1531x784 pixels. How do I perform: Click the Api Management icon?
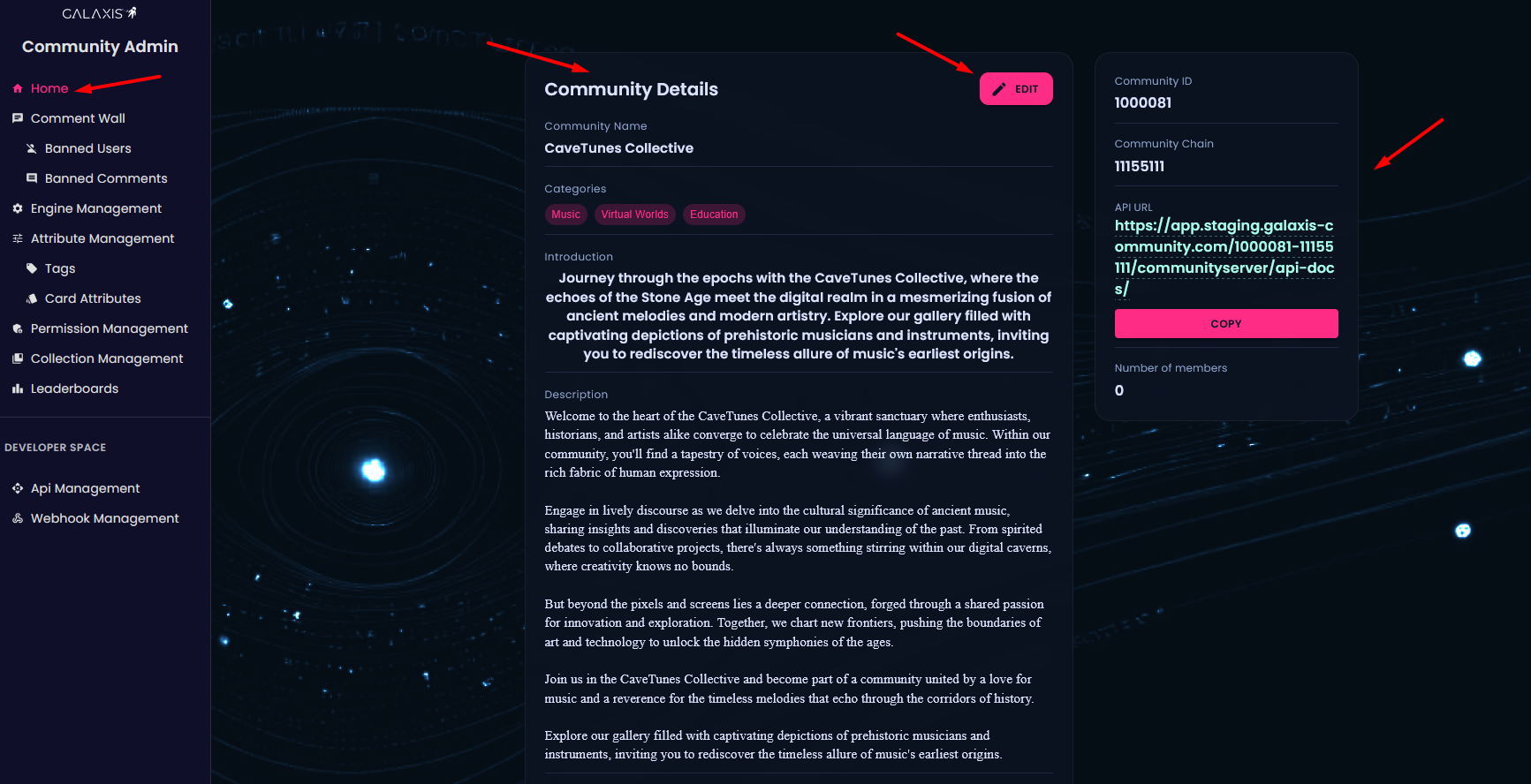[x=18, y=488]
